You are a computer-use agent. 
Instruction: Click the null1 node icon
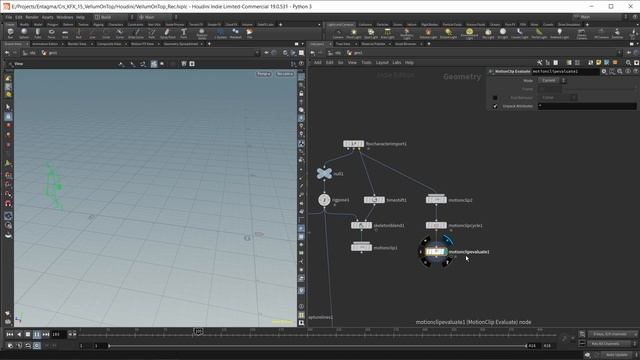click(324, 173)
